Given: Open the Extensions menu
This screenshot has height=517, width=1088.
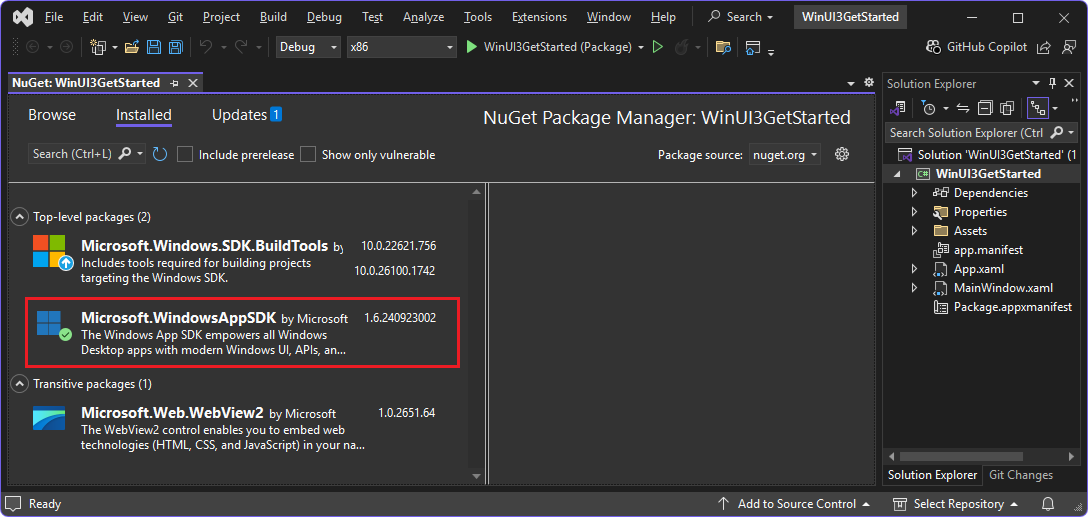Looking at the screenshot, I should pyautogui.click(x=539, y=17).
